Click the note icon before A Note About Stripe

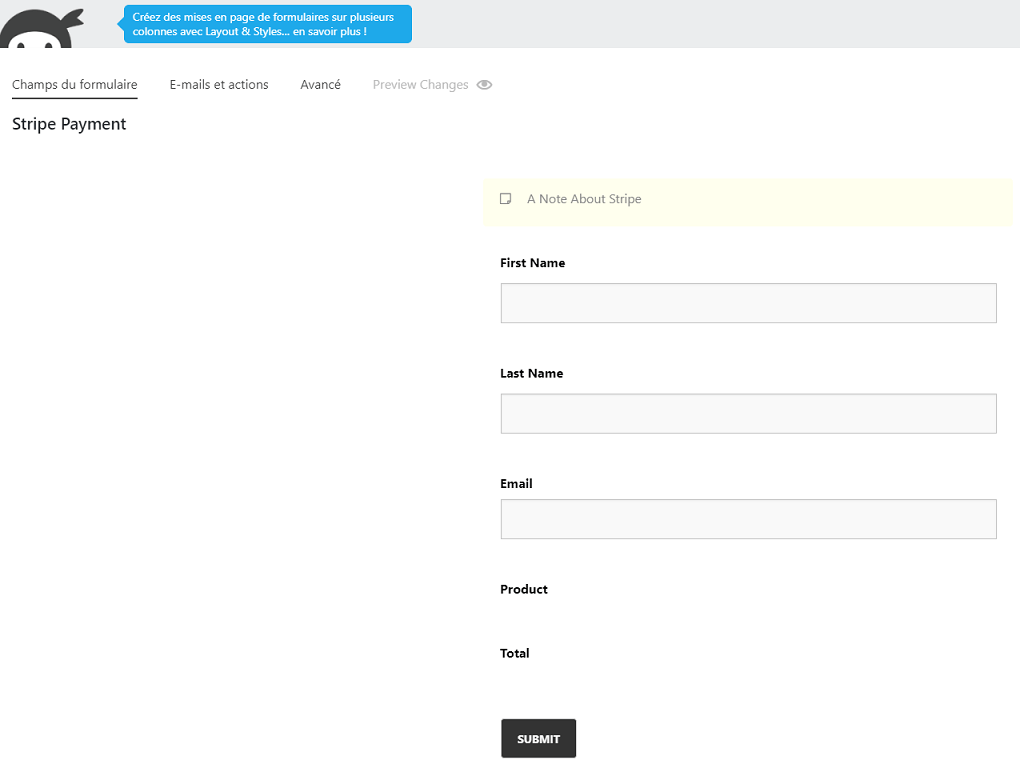505,198
